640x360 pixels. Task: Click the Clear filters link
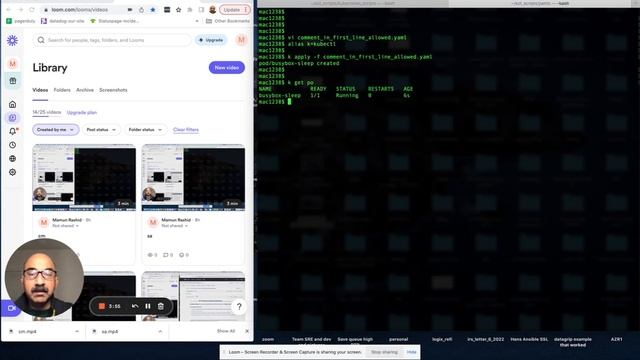[186, 130]
